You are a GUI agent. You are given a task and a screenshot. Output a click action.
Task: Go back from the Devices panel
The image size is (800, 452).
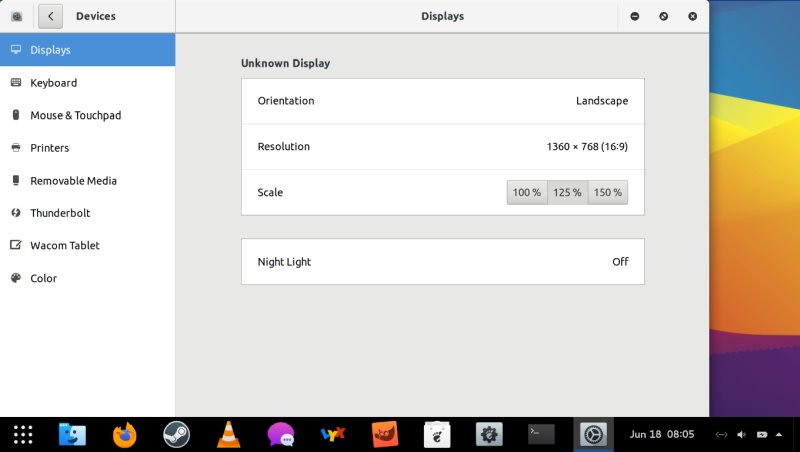[51, 16]
